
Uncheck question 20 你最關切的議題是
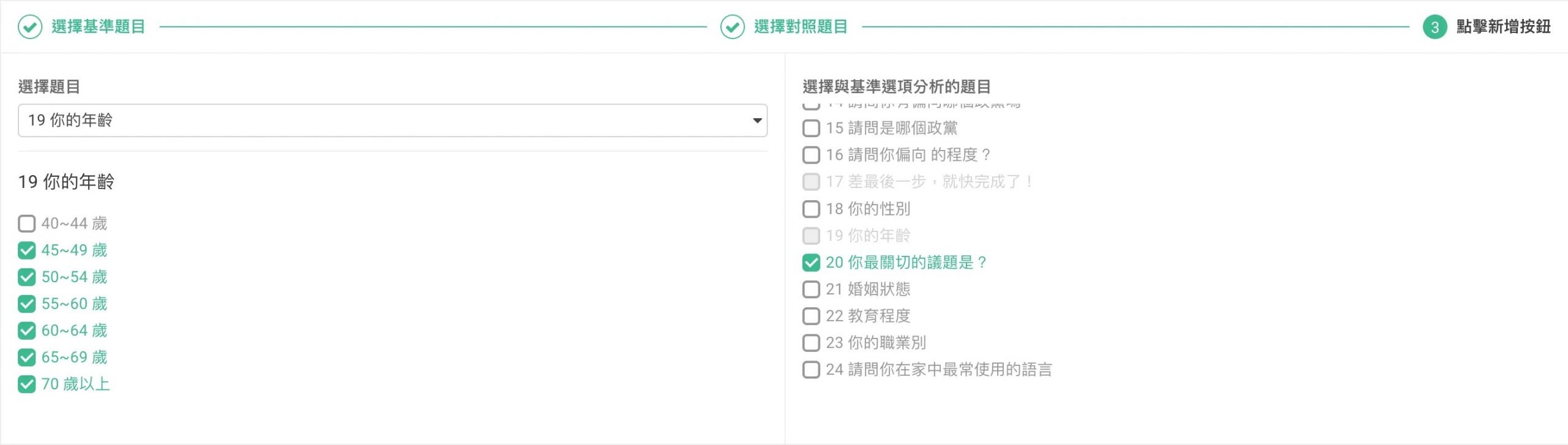click(x=811, y=263)
